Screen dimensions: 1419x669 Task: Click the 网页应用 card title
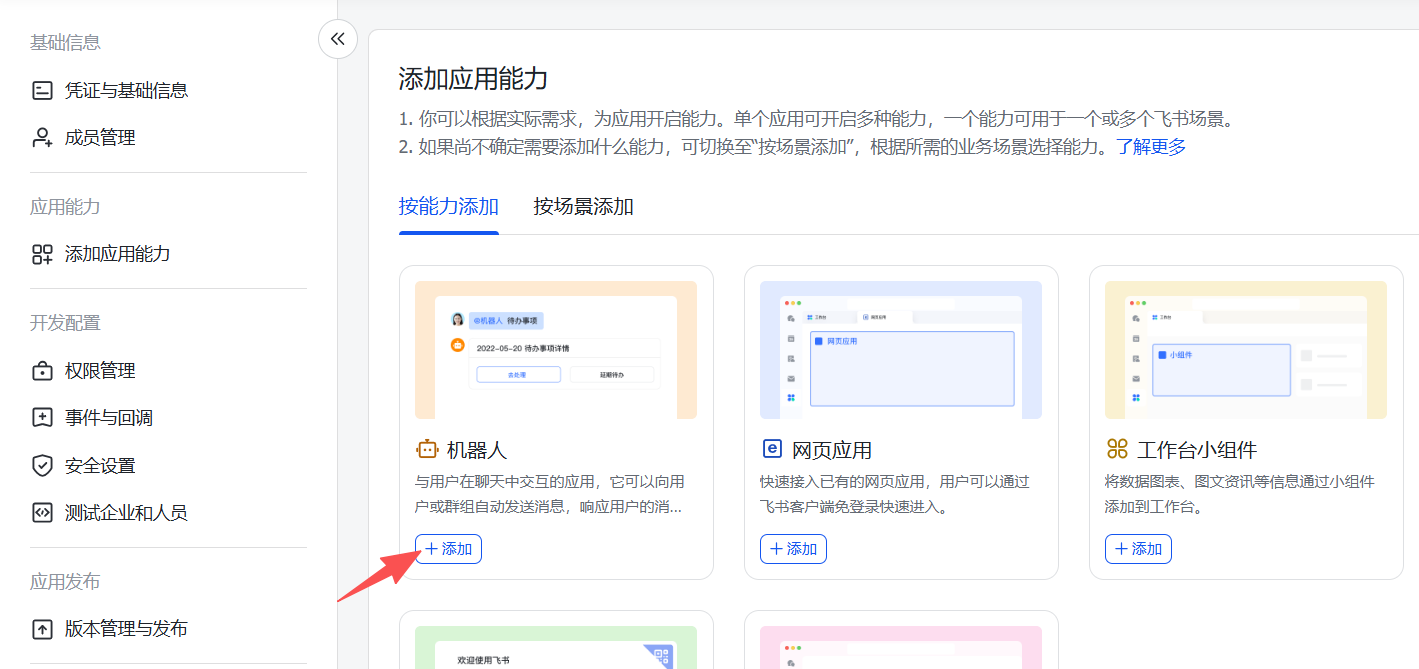coord(832,450)
